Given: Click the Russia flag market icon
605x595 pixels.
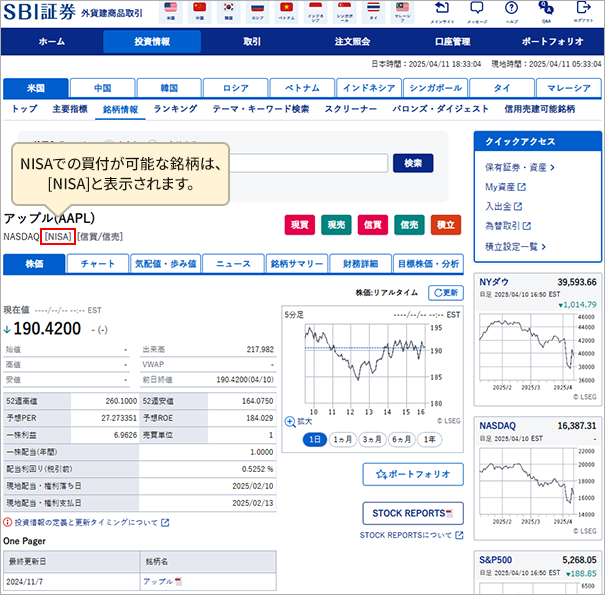Looking at the screenshot, I should pyautogui.click(x=257, y=12).
